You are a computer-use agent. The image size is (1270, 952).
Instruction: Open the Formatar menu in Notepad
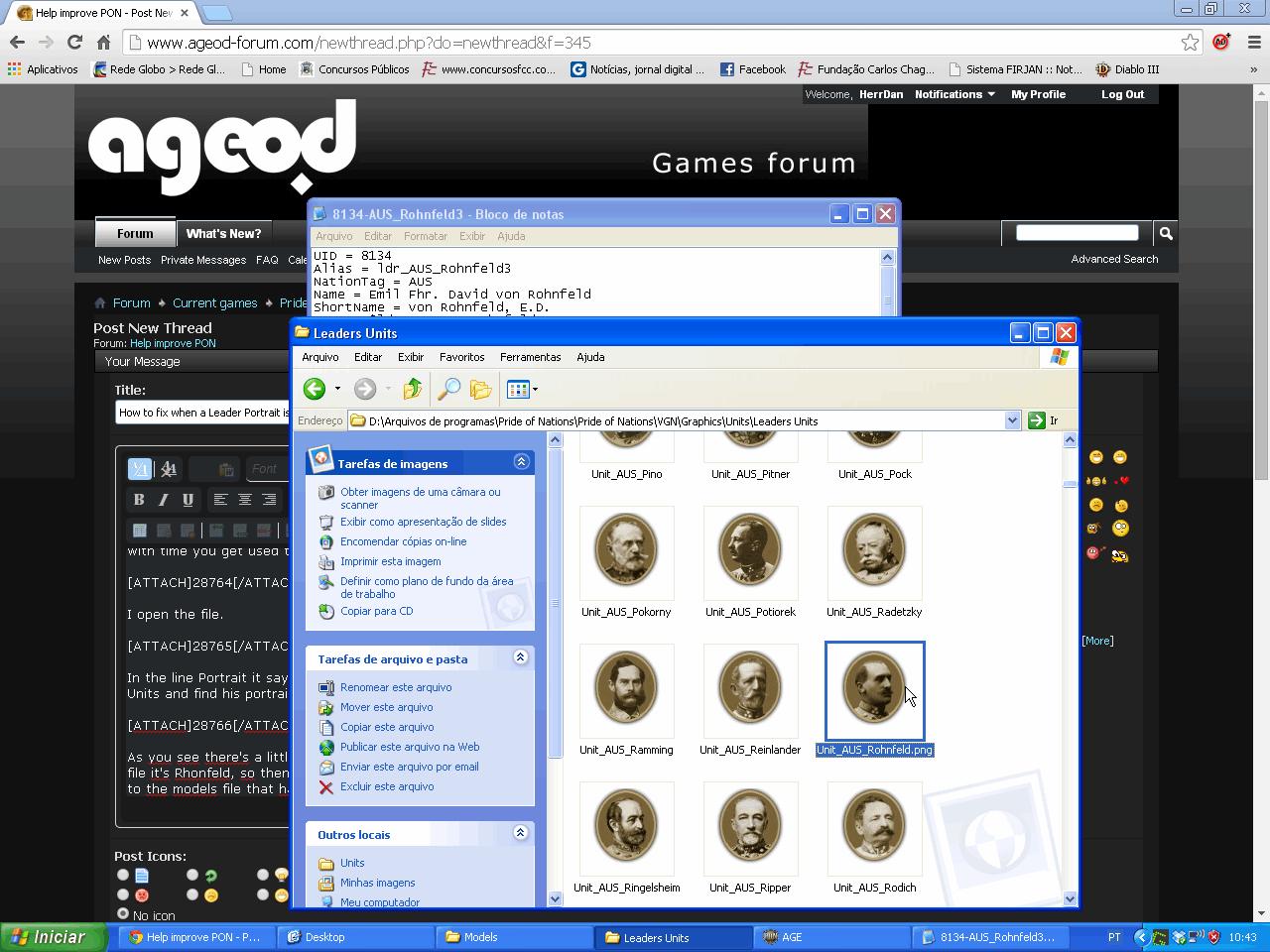click(x=425, y=236)
